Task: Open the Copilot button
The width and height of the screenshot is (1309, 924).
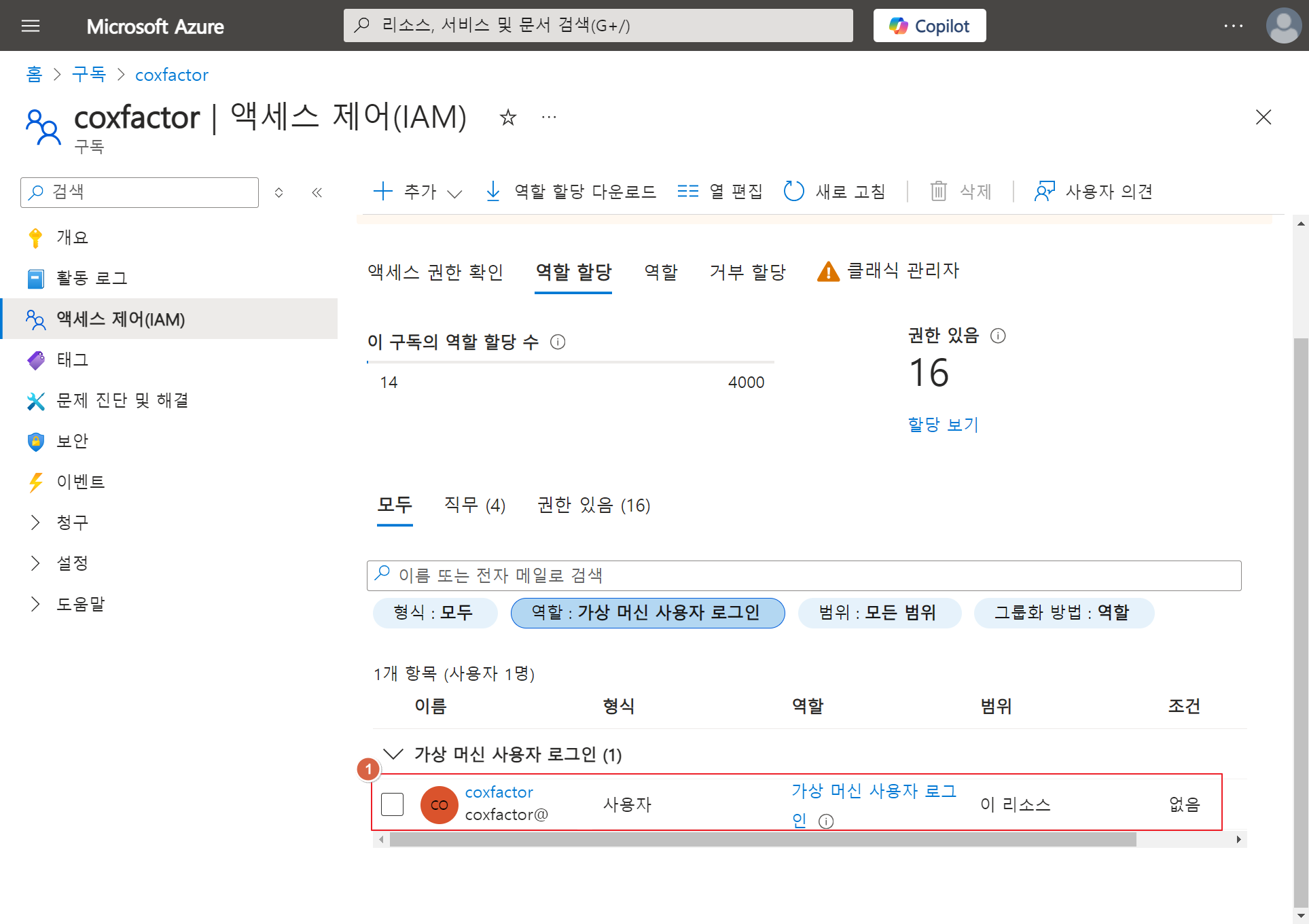Action: coord(929,26)
